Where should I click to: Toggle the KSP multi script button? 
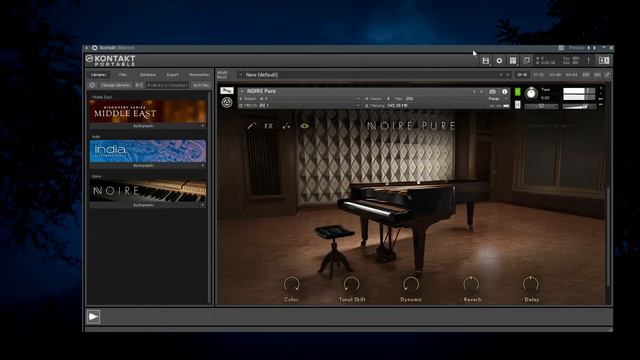point(586,75)
